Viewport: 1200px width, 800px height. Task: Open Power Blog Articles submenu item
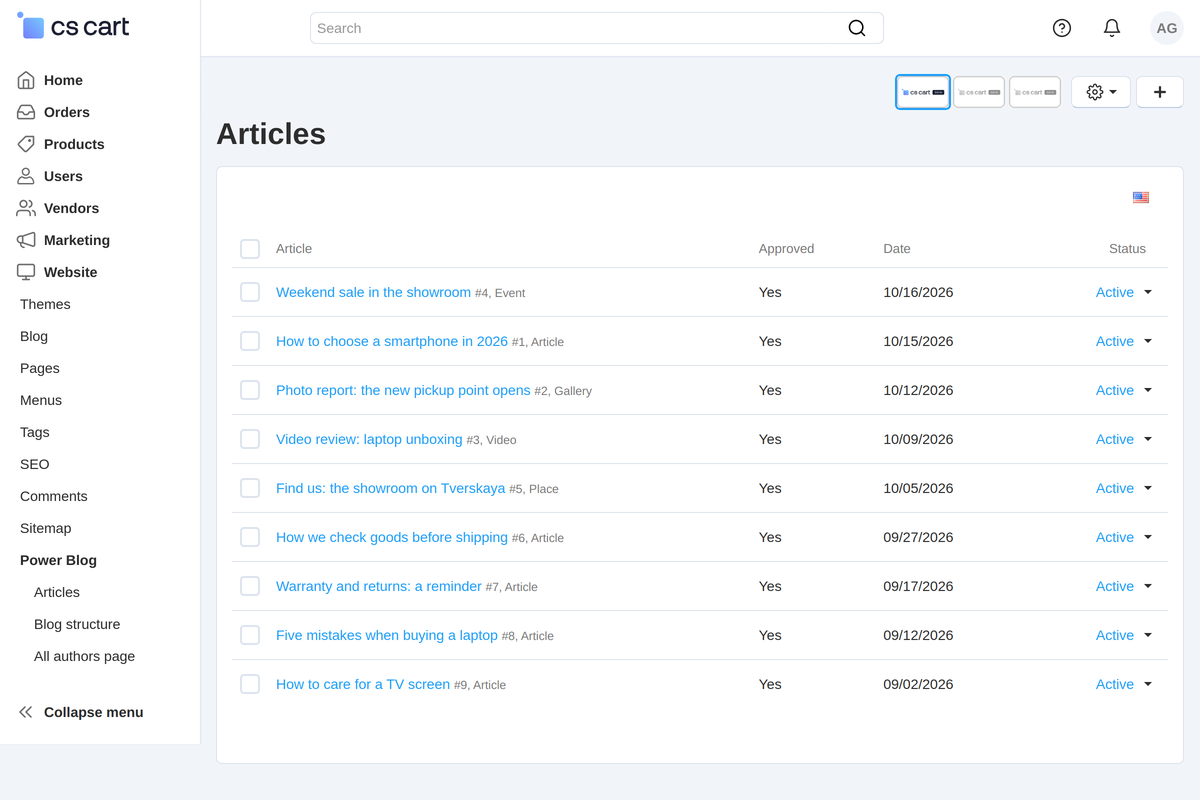pos(57,592)
